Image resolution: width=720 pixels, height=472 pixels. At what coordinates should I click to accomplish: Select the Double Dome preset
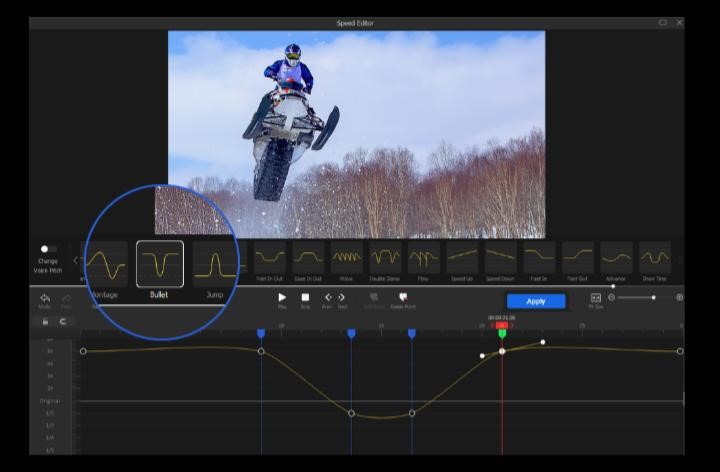click(x=385, y=259)
